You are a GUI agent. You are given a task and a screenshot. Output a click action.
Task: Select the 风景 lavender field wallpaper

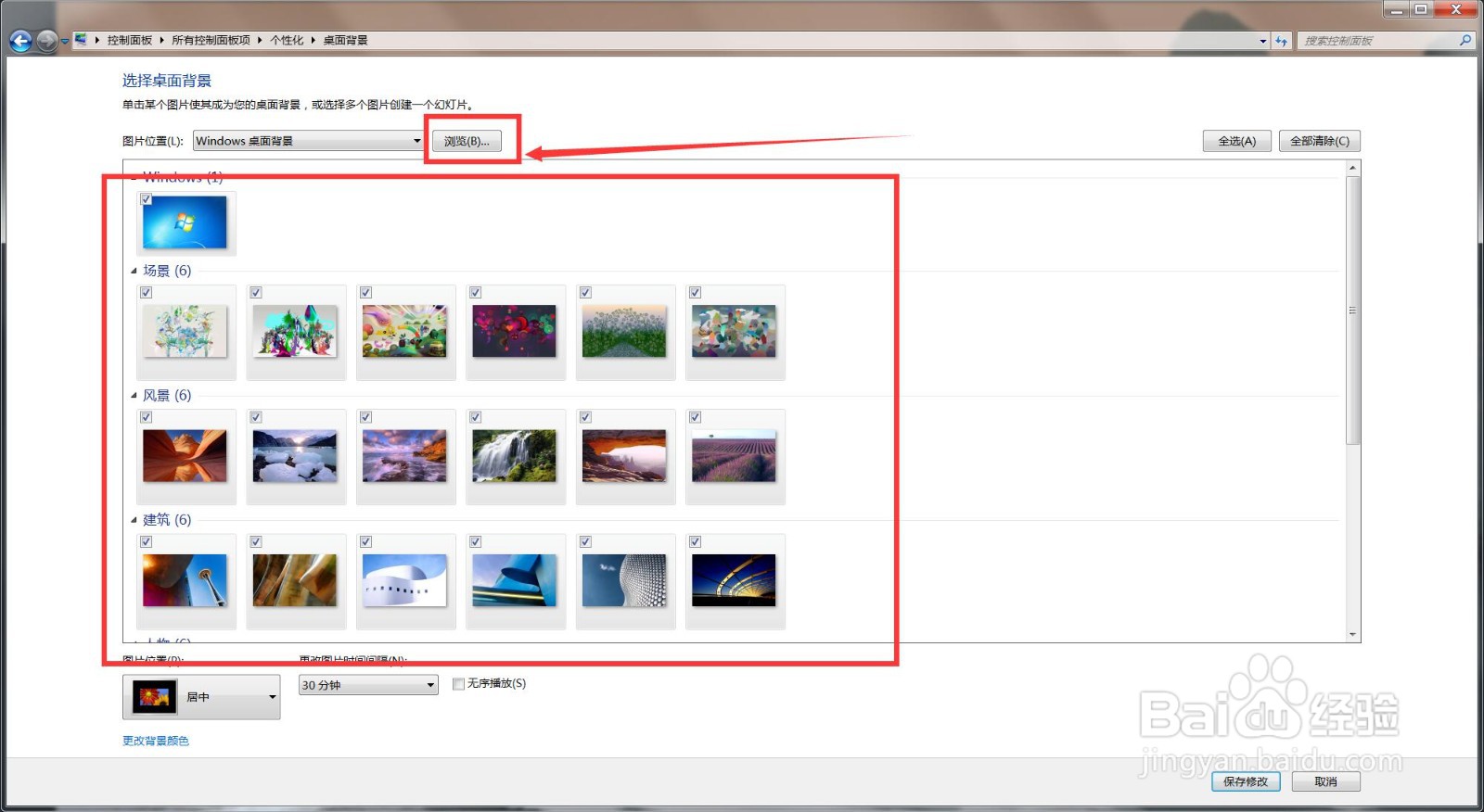[x=734, y=455]
